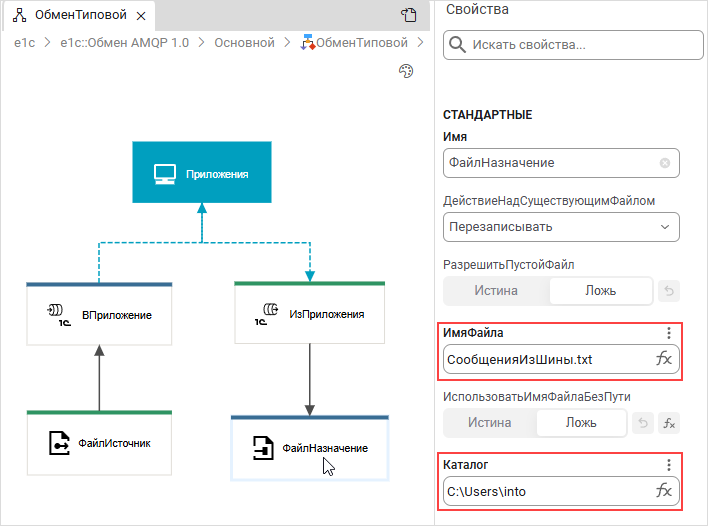The width and height of the screenshot is (708, 526).
Task: Clear the Имя field with the x icon
Action: click(x=665, y=163)
